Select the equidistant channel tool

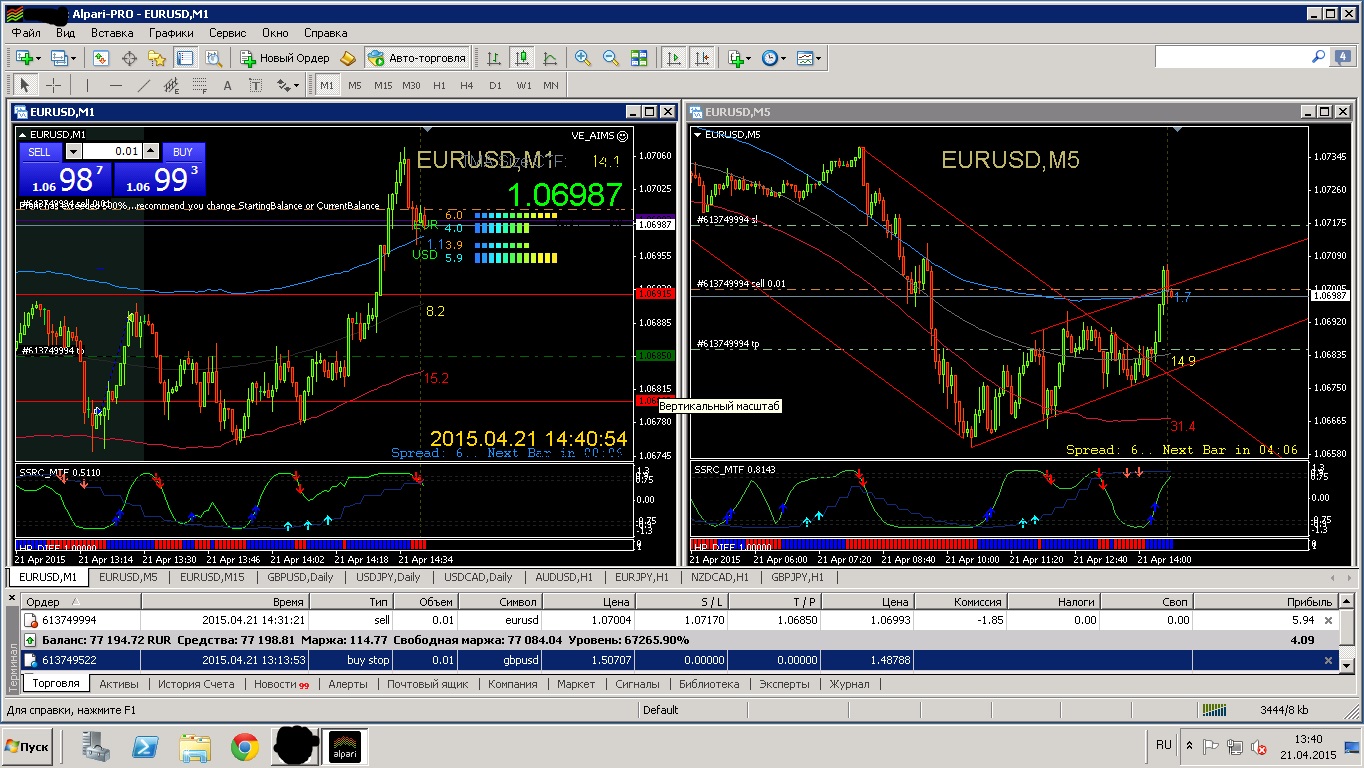coord(171,85)
